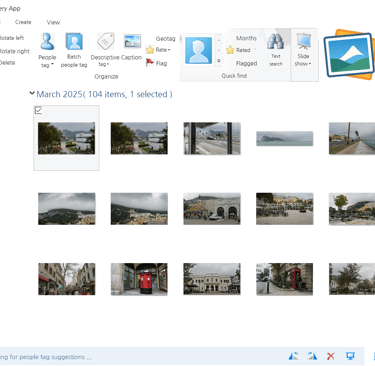The height and width of the screenshot is (366, 375).
Task: Select the panoramic rock over sea photo
Action: (285, 138)
